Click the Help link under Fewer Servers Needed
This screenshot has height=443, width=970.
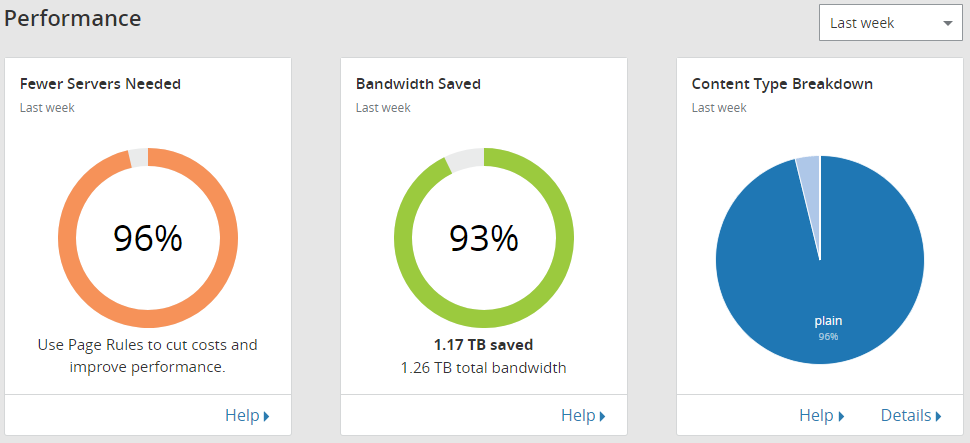click(x=246, y=415)
